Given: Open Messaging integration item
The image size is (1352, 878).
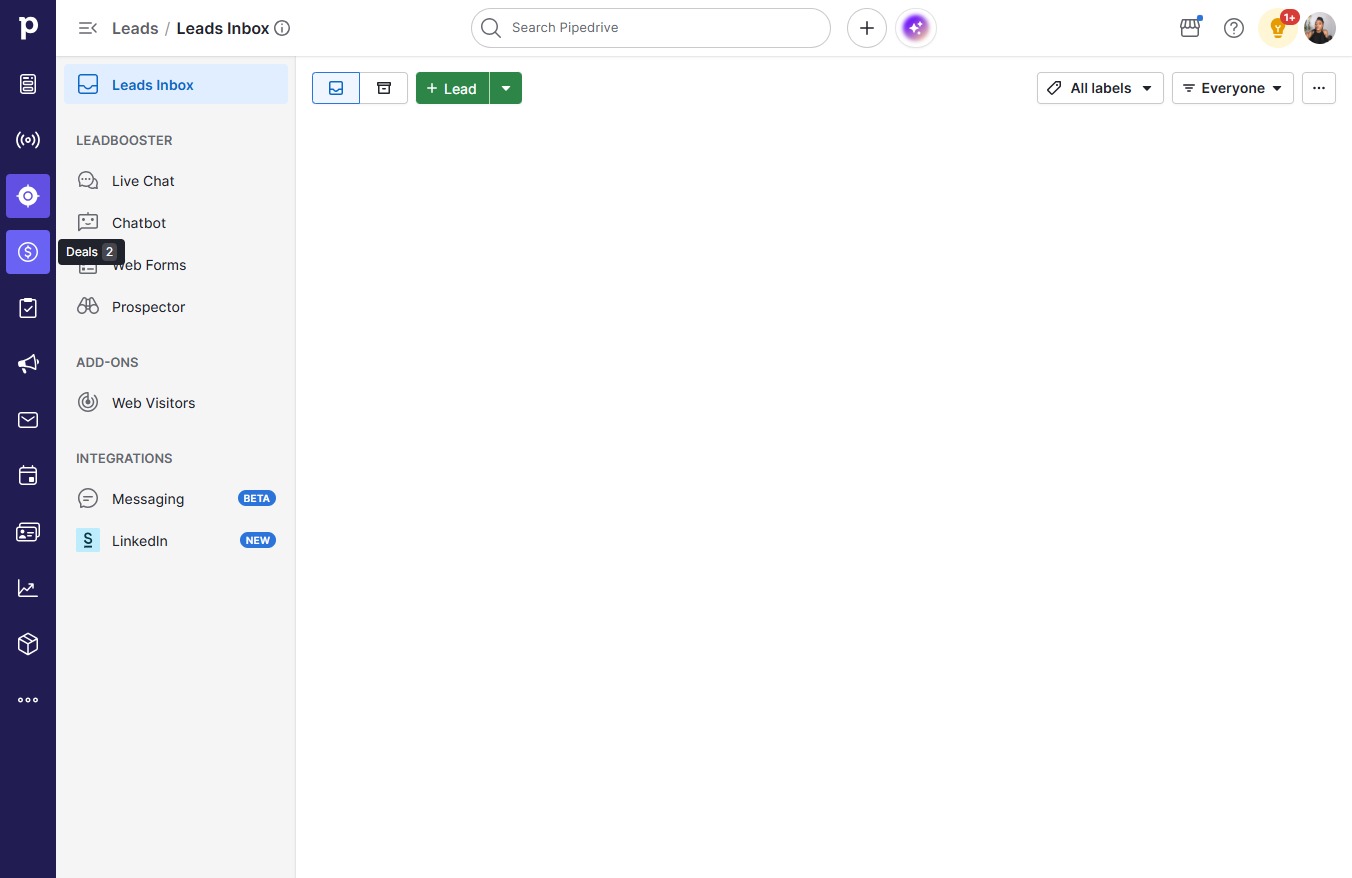Looking at the screenshot, I should click(x=176, y=499).
